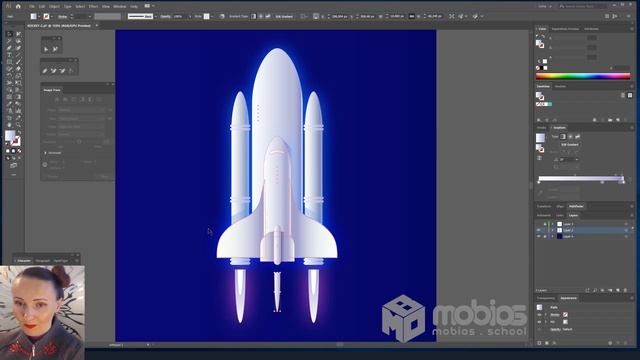Click reverse gradient icon in Gradient panel
Viewport: 640px width, 360px height.
539,158
